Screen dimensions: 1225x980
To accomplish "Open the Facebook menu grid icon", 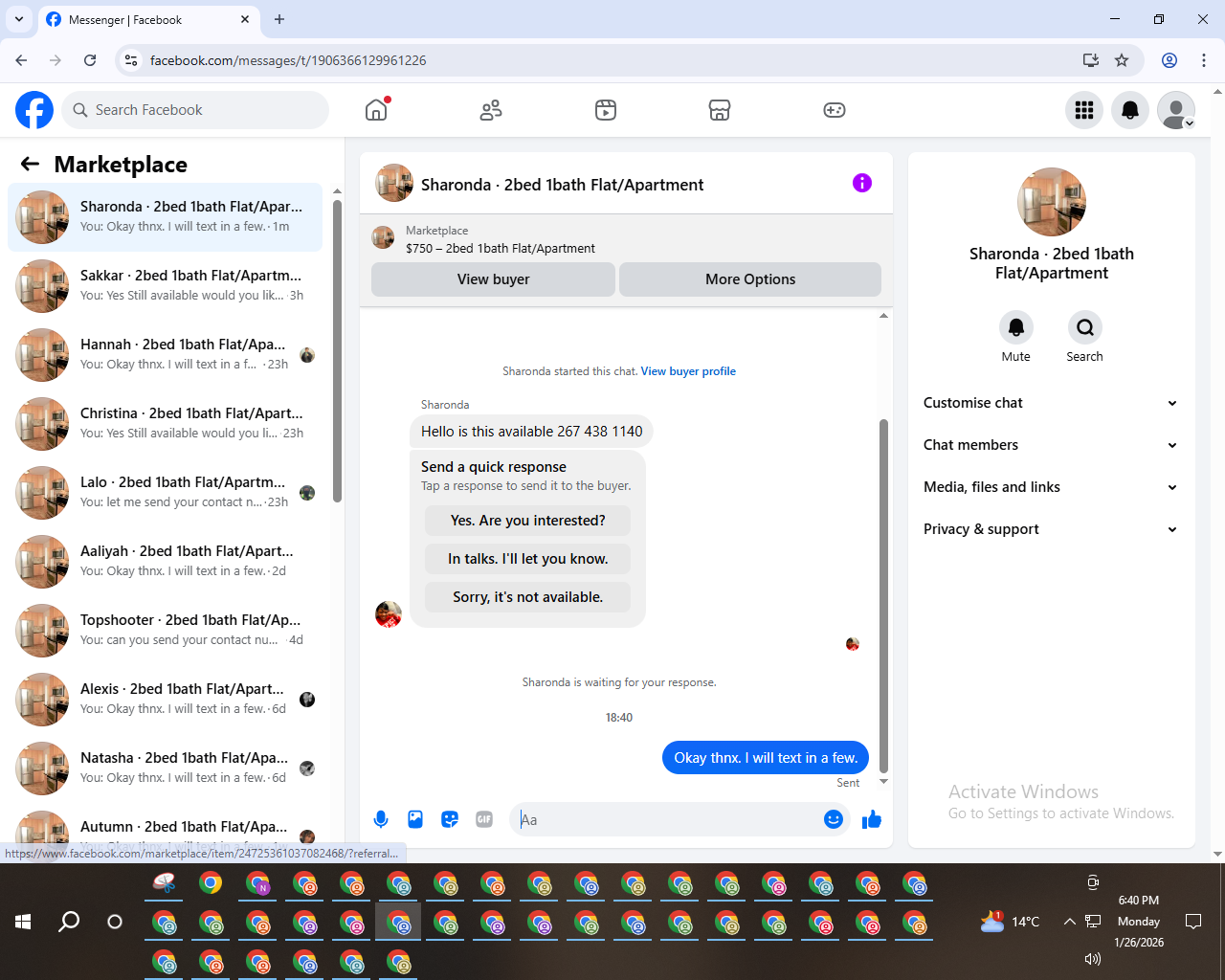I will click(1084, 110).
